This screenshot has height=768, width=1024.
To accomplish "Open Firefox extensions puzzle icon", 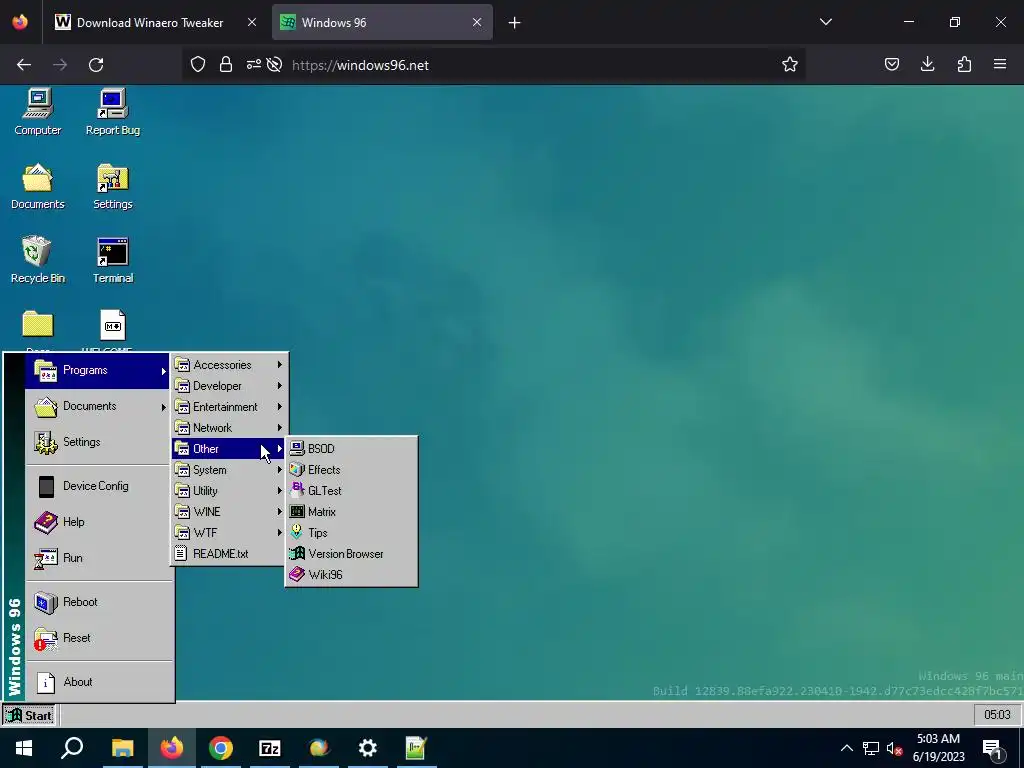I will click(x=964, y=64).
